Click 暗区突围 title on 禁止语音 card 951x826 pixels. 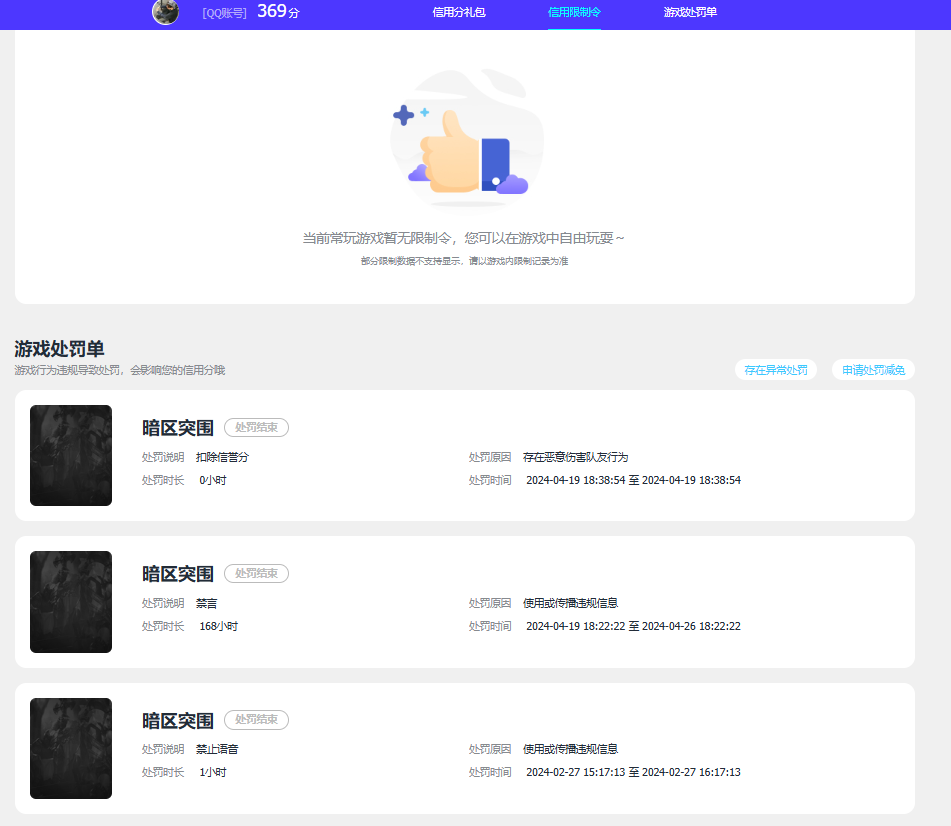tap(178, 721)
